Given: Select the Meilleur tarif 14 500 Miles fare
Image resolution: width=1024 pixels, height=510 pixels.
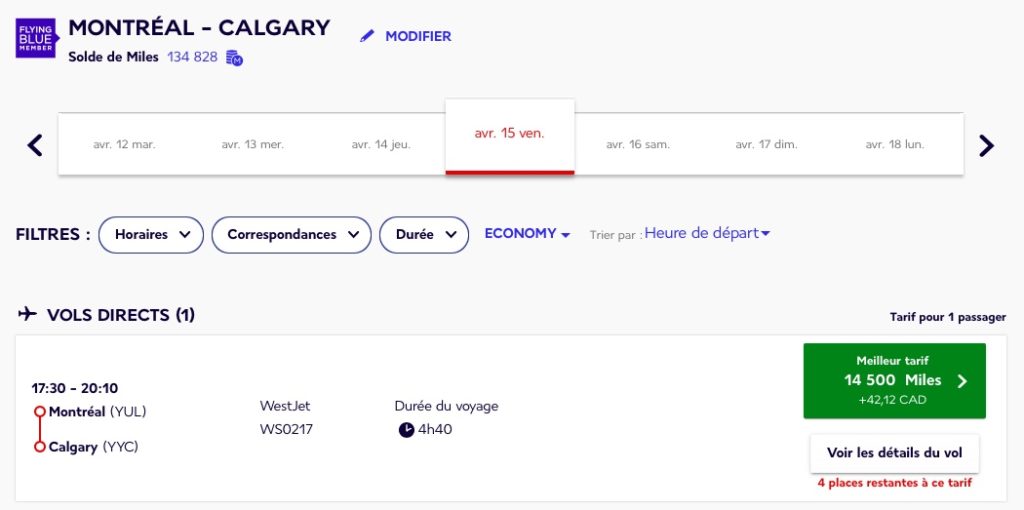Looking at the screenshot, I should [894, 381].
